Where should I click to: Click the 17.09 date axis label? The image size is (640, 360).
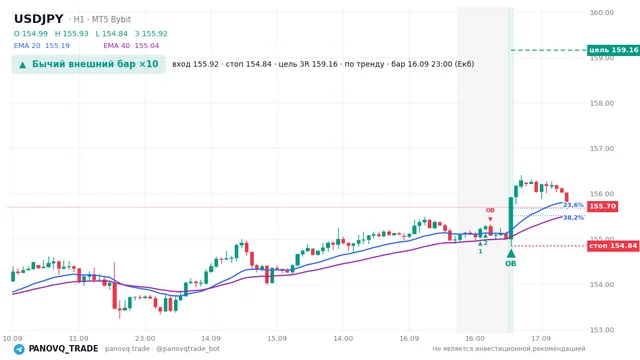coord(541,338)
